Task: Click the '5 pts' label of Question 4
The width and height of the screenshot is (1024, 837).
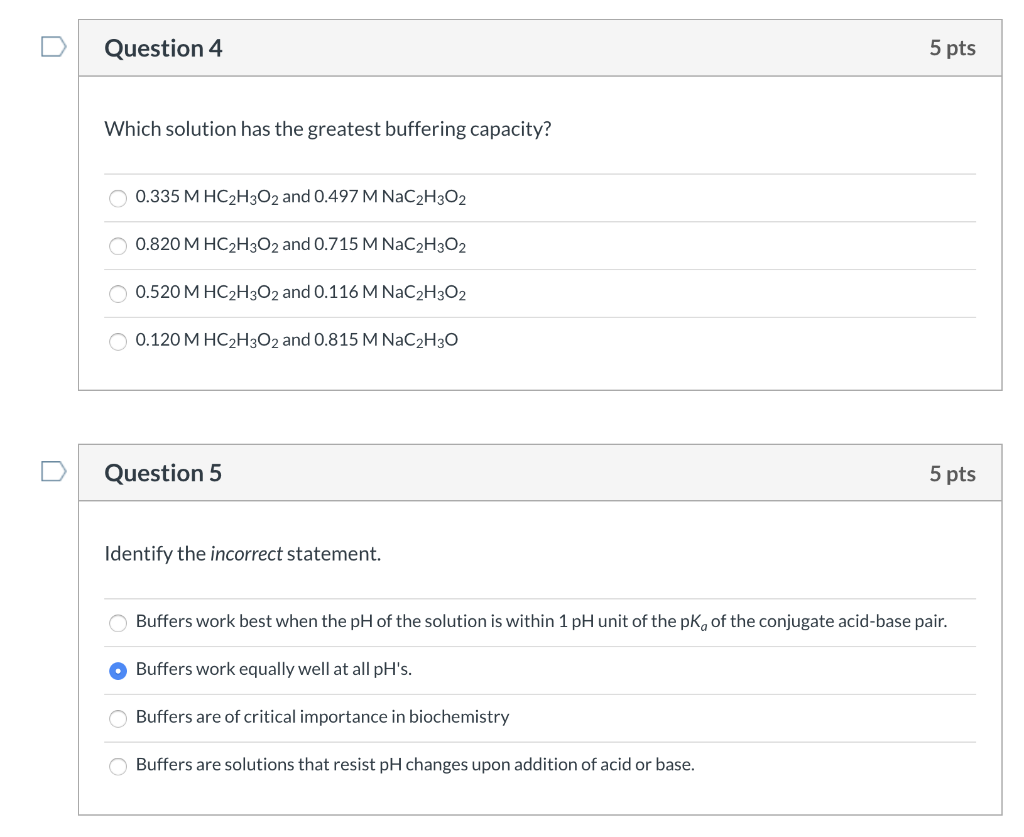Action: 952,48
